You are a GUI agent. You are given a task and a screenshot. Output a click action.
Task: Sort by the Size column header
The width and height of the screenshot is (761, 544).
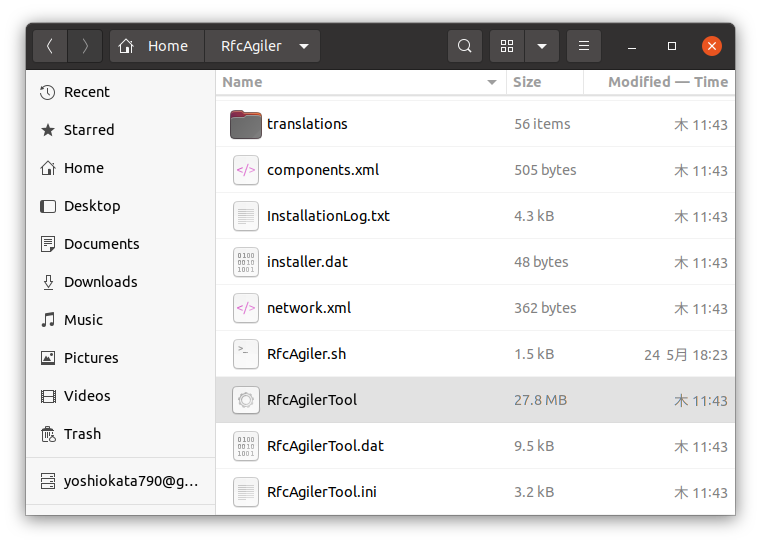tap(527, 82)
